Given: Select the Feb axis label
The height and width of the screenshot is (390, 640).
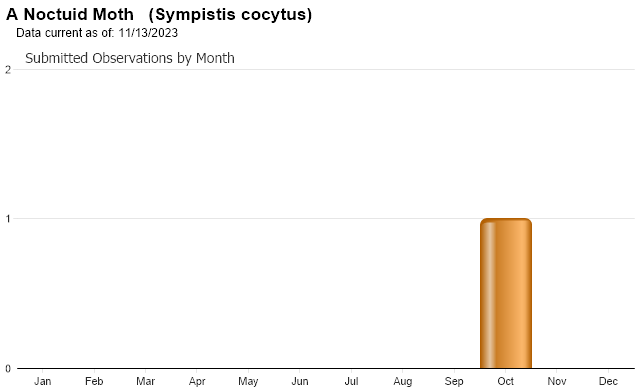Looking at the screenshot, I should [94, 381].
